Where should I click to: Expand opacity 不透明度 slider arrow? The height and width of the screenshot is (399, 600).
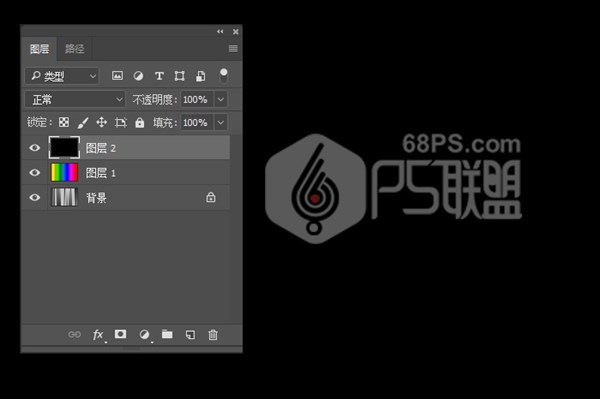coord(221,99)
